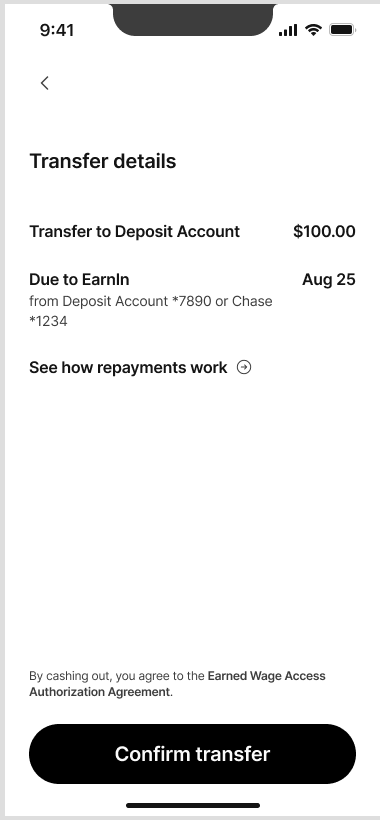Screen dimensions: 380x820
Task: Tap the back chevron arrow
Action: [x=45, y=83]
